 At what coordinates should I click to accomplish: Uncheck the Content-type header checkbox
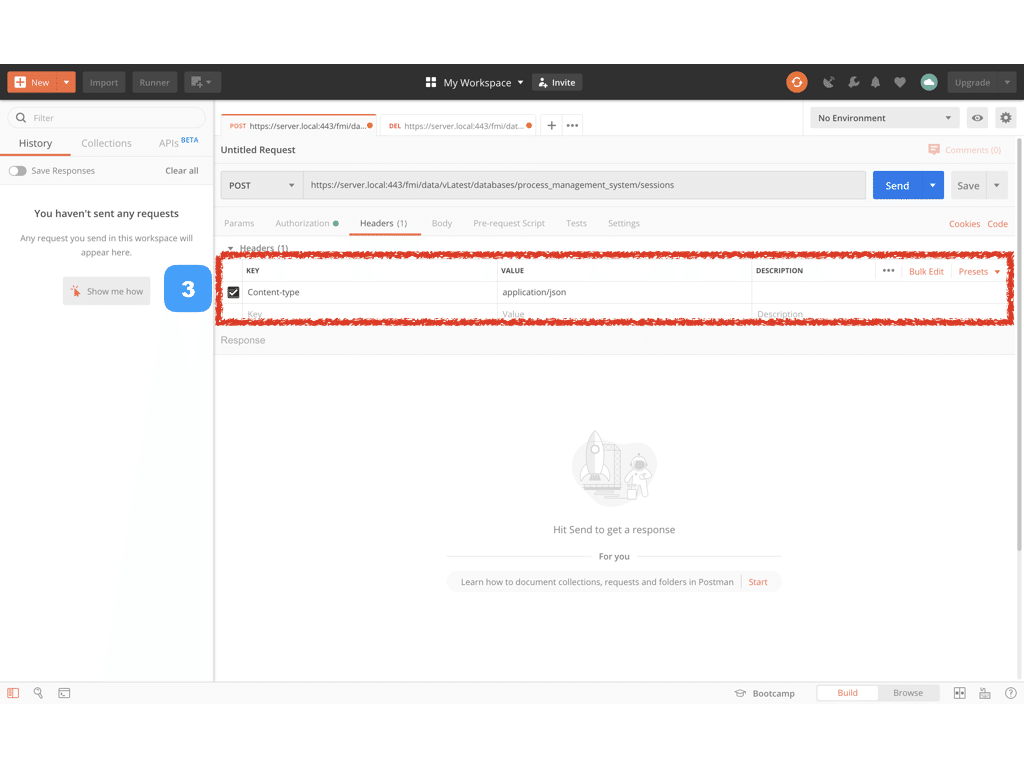pyautogui.click(x=234, y=292)
